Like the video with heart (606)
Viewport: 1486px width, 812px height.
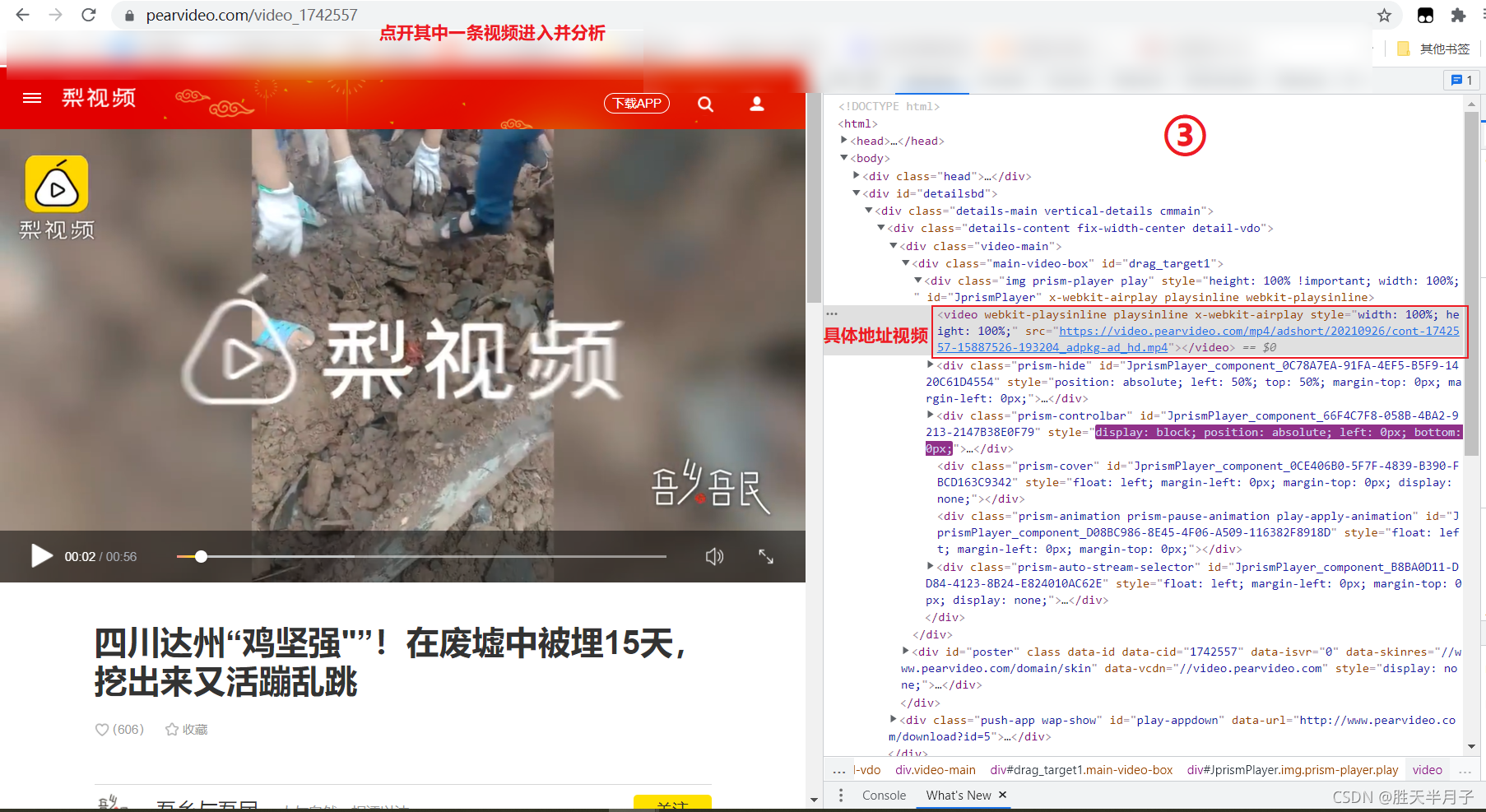pos(119,729)
